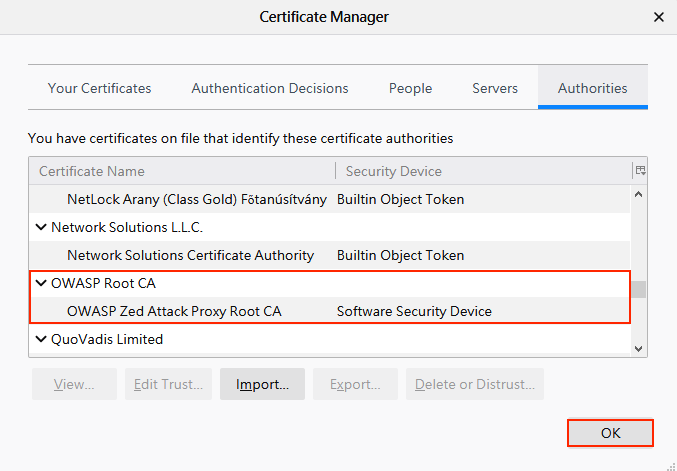This screenshot has width=677, height=471.
Task: Select Network Solutions Certificate Authority entry
Action: click(x=190, y=255)
